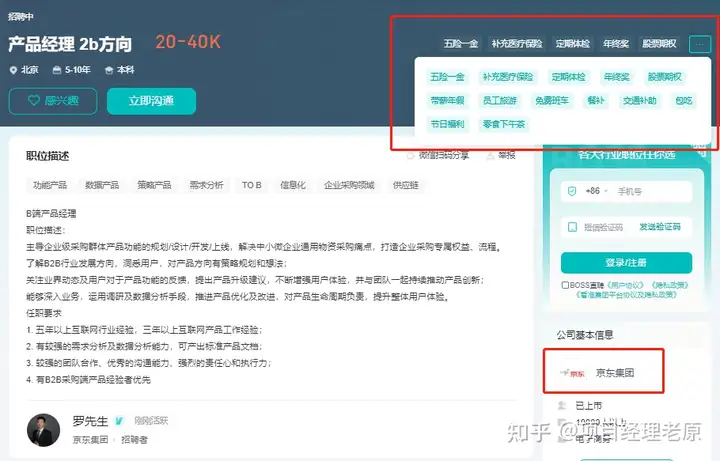This screenshot has height=461, width=720.
Task: Click the verified badge next to 罗先生
Action: coord(119,421)
